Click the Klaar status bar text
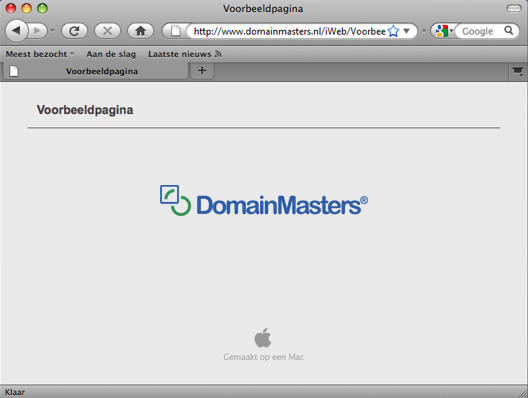 point(15,392)
